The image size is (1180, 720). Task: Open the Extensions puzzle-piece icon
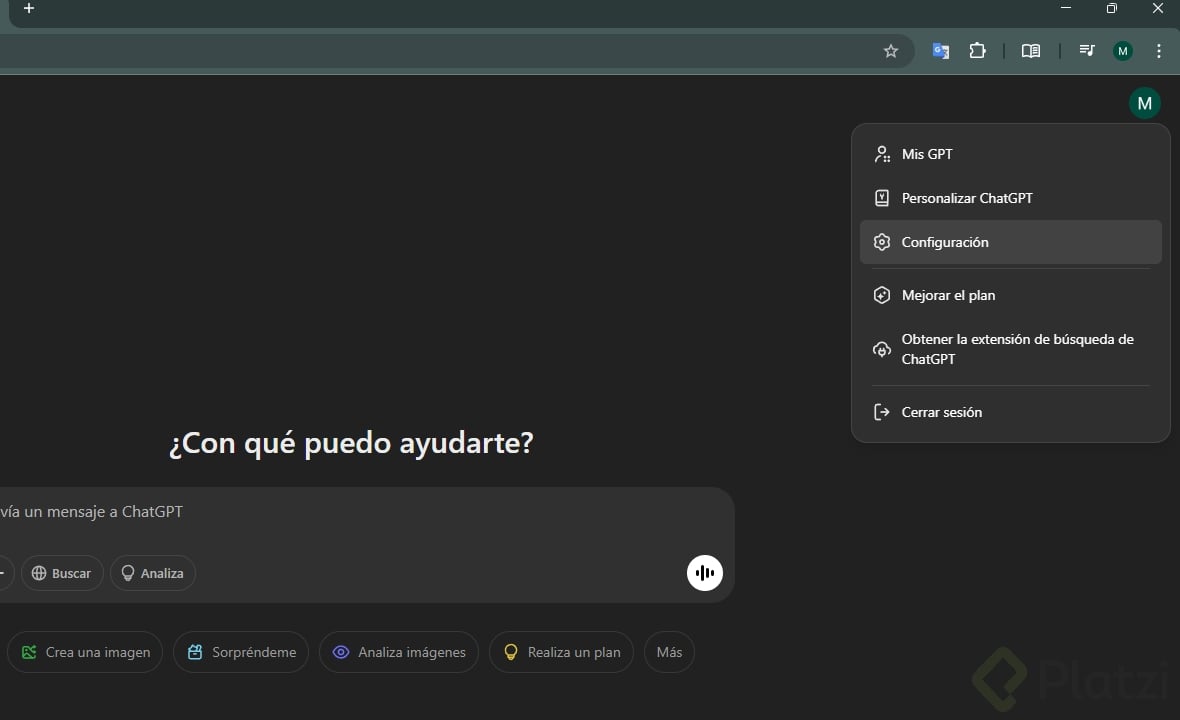978,50
